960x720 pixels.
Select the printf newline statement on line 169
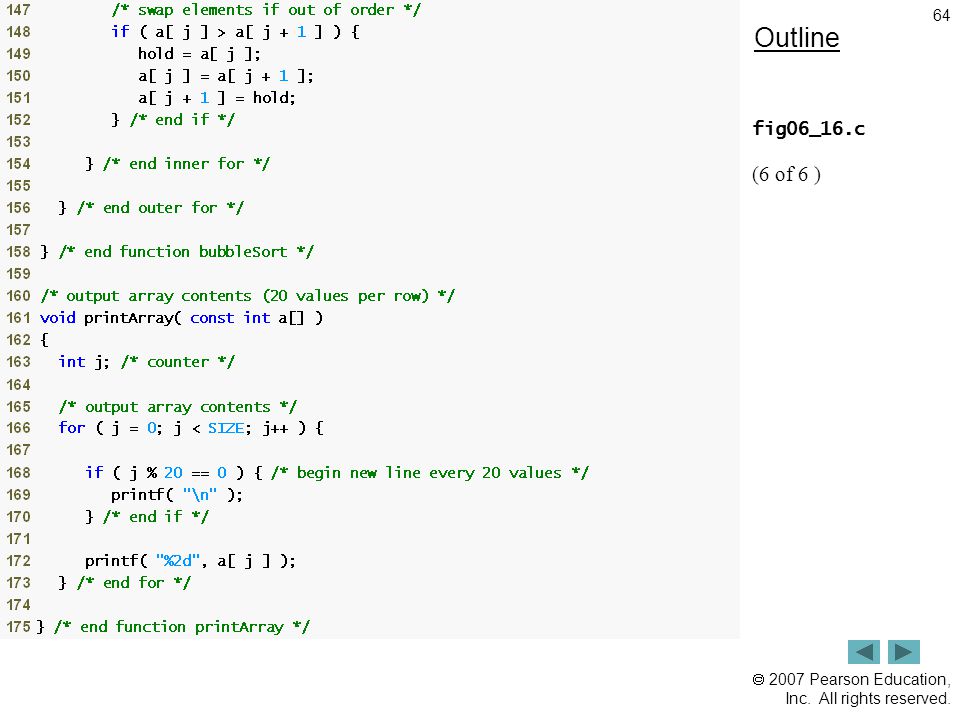[x=177, y=495]
